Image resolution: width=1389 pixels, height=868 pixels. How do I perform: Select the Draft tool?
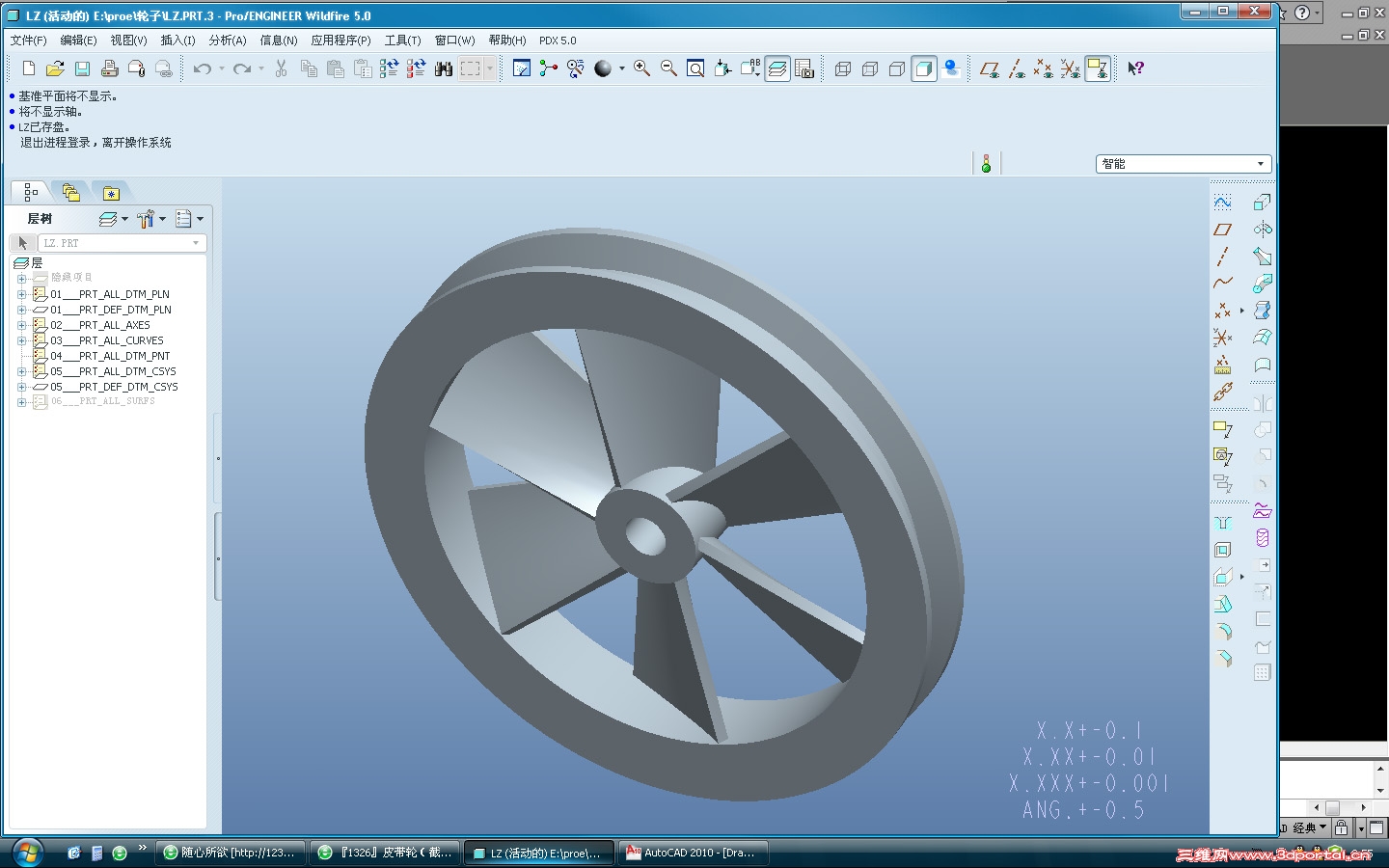(1223, 604)
